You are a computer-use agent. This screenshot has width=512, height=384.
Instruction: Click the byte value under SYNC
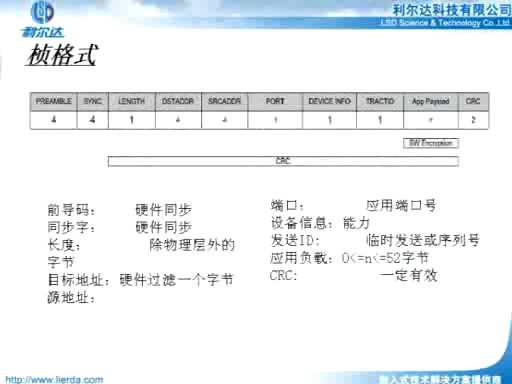click(x=93, y=119)
